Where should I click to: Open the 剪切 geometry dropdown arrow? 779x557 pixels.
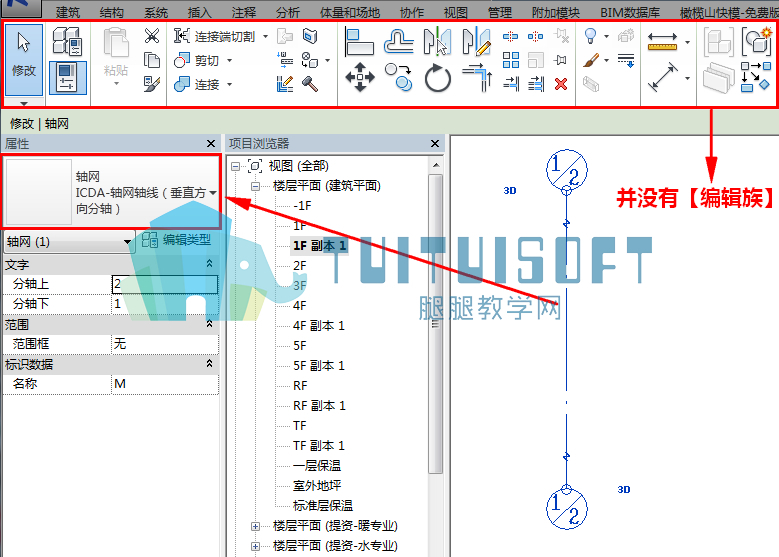coord(230,60)
